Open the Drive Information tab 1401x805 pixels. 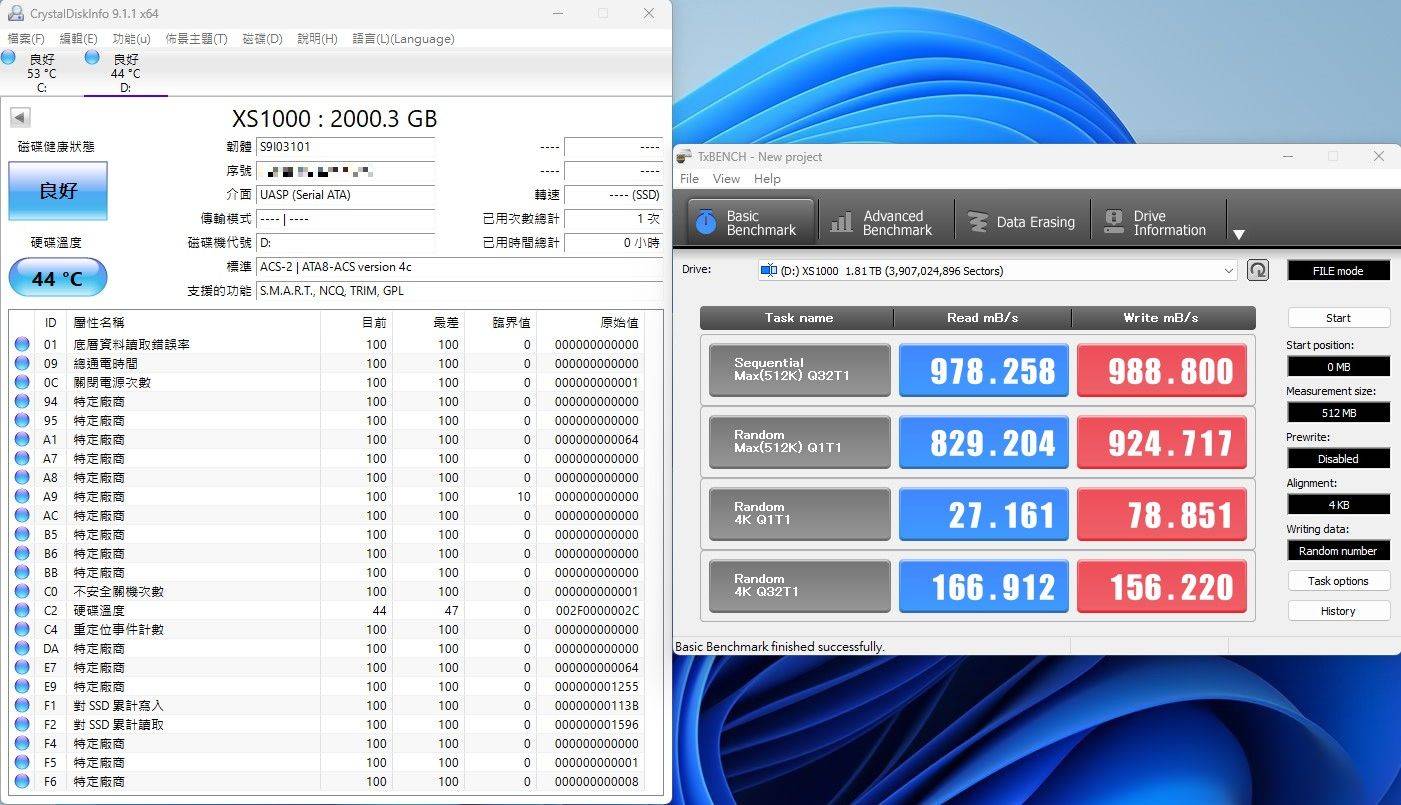[x=1156, y=222]
